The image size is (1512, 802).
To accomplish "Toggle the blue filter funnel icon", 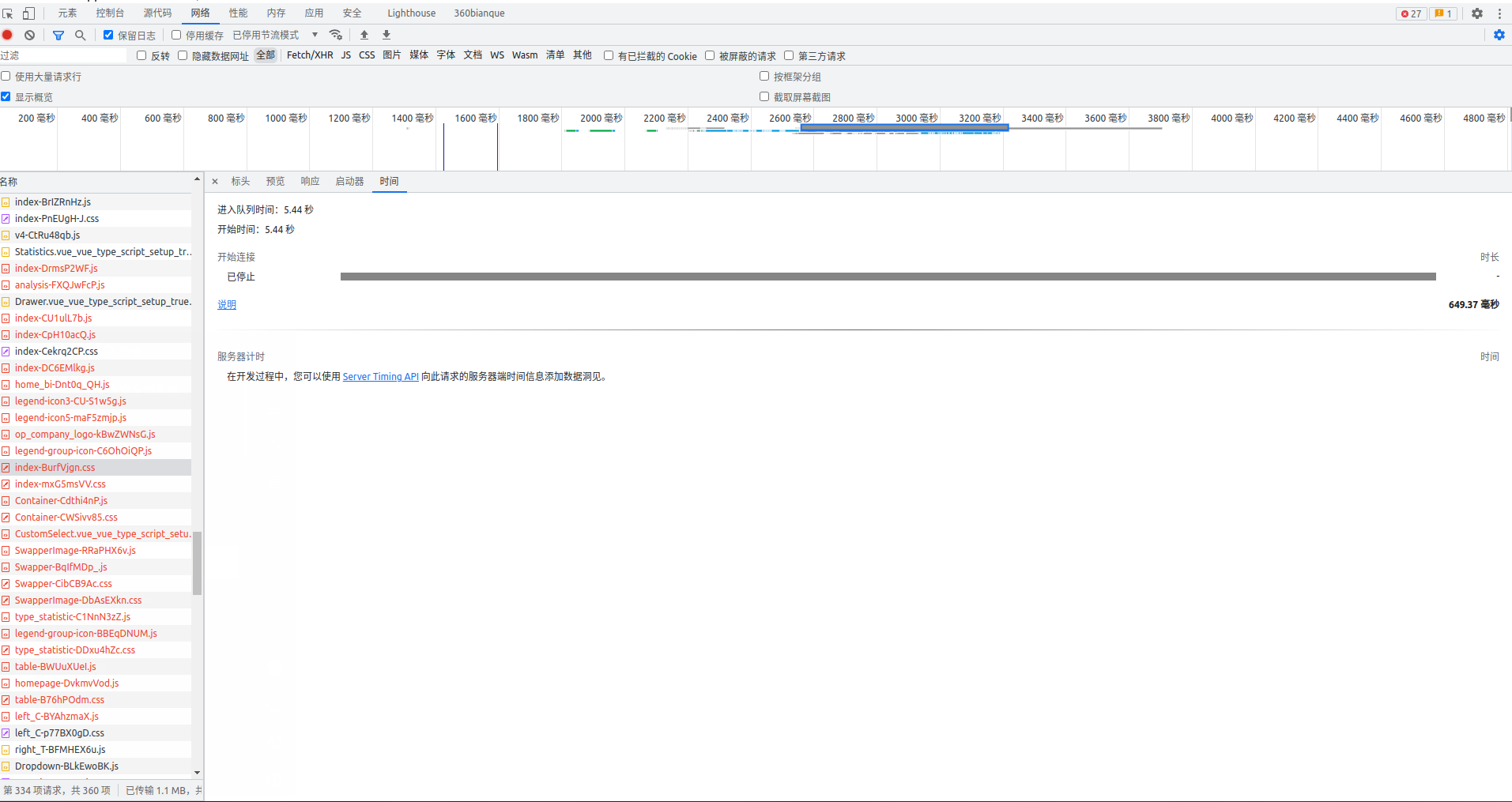I will (58, 35).
